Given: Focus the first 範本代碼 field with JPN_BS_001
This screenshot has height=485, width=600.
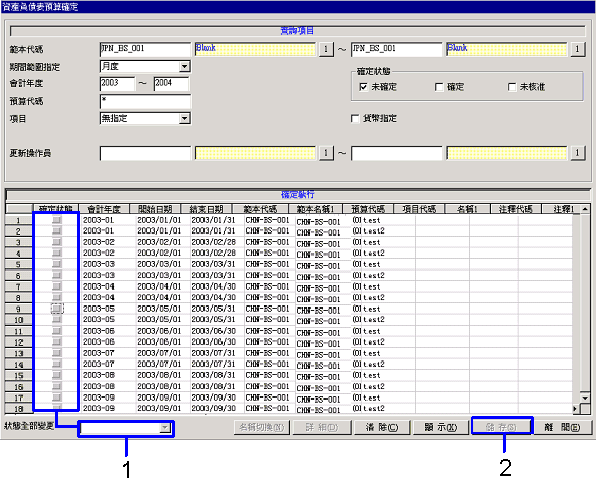Looking at the screenshot, I should point(145,49).
